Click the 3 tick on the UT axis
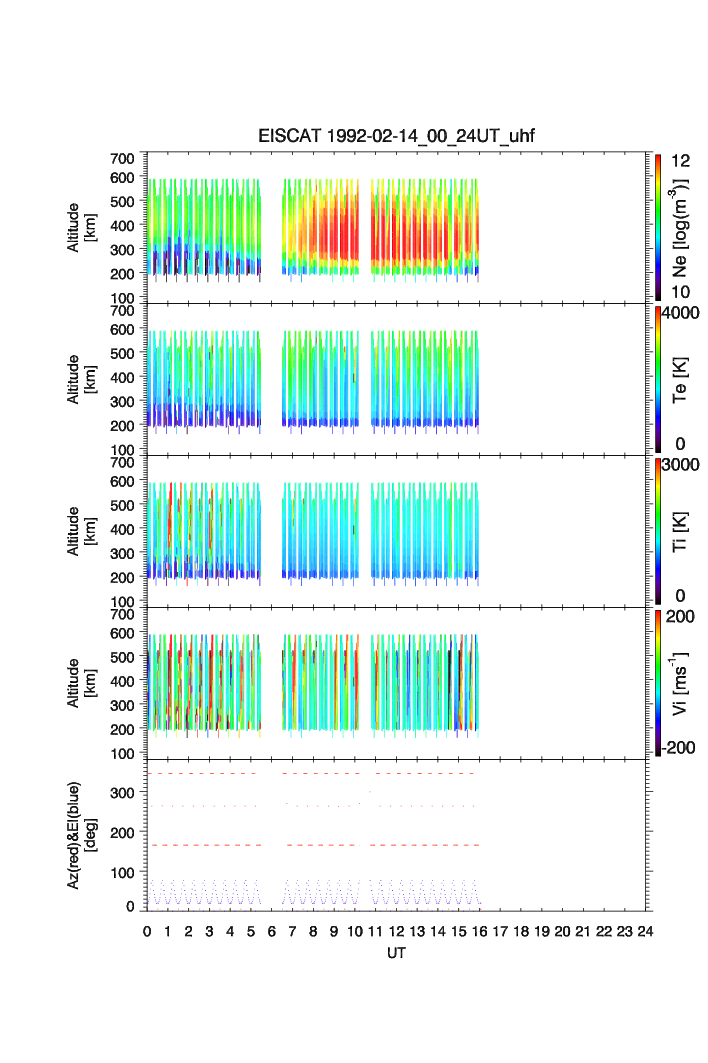 pos(210,931)
